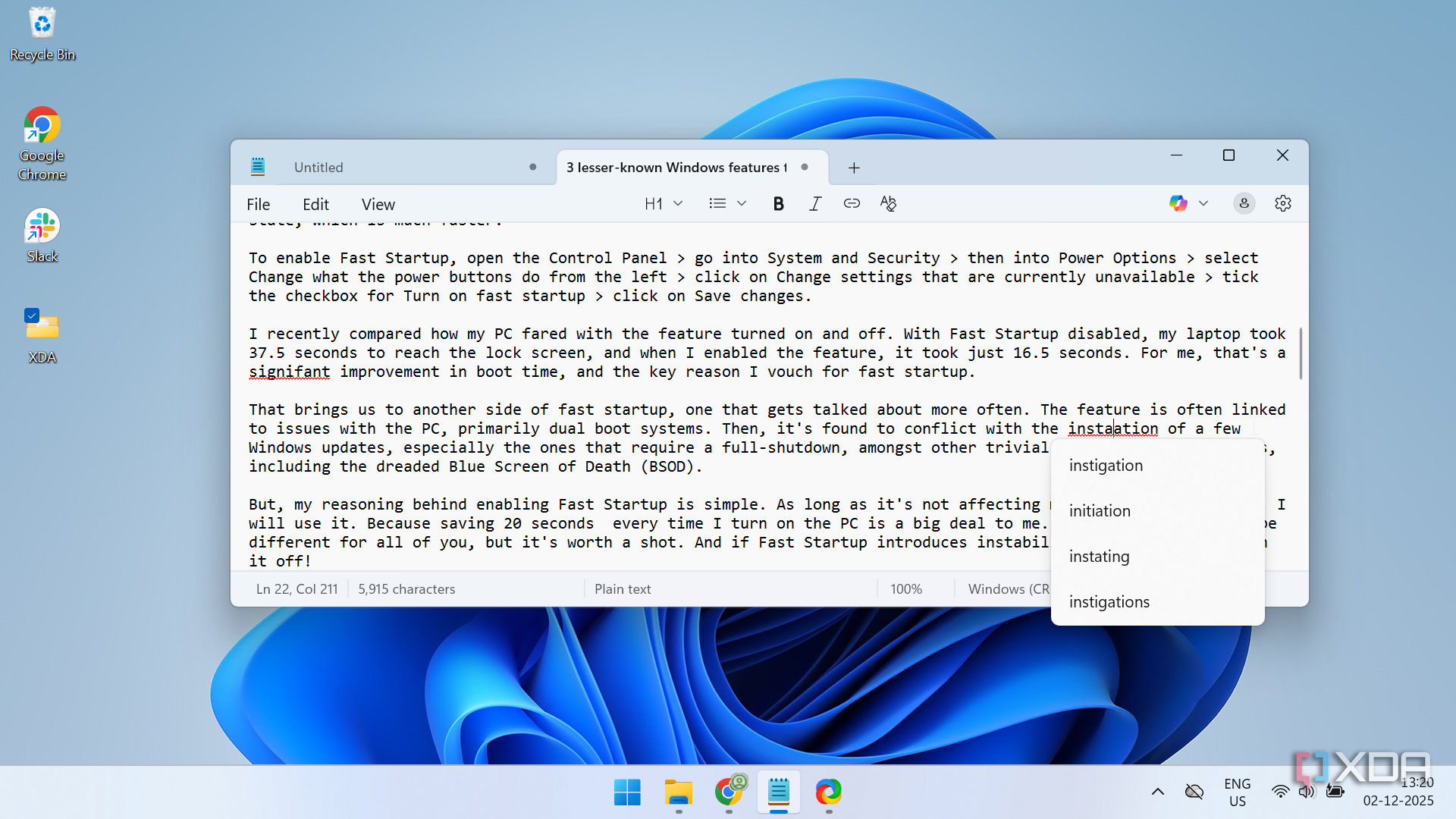Expand the list style chevron
This screenshot has height=819, width=1456.
point(742,203)
